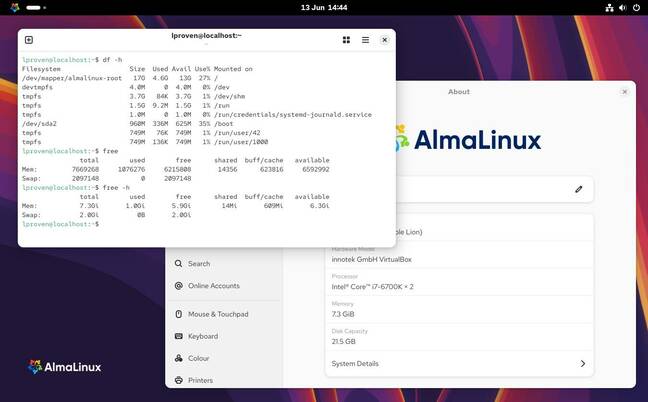
Task: Open System Details row
Action: point(460,364)
